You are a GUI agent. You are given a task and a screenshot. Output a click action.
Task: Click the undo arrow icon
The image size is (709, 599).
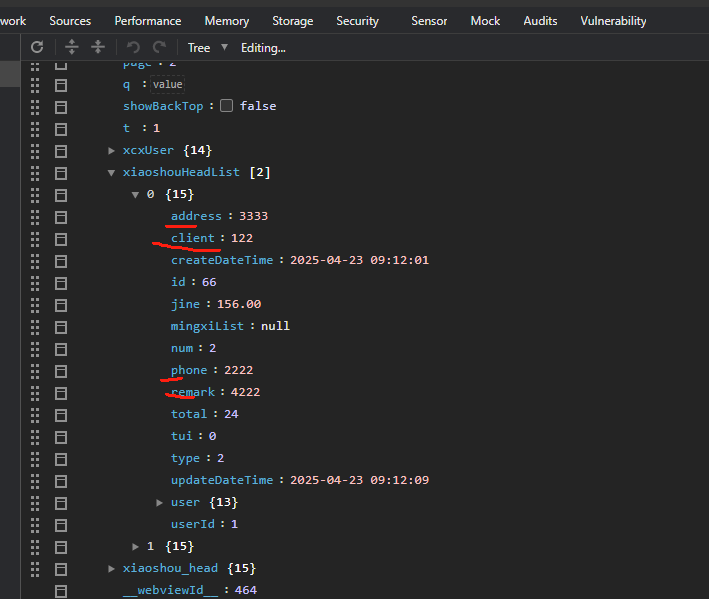[x=133, y=47]
